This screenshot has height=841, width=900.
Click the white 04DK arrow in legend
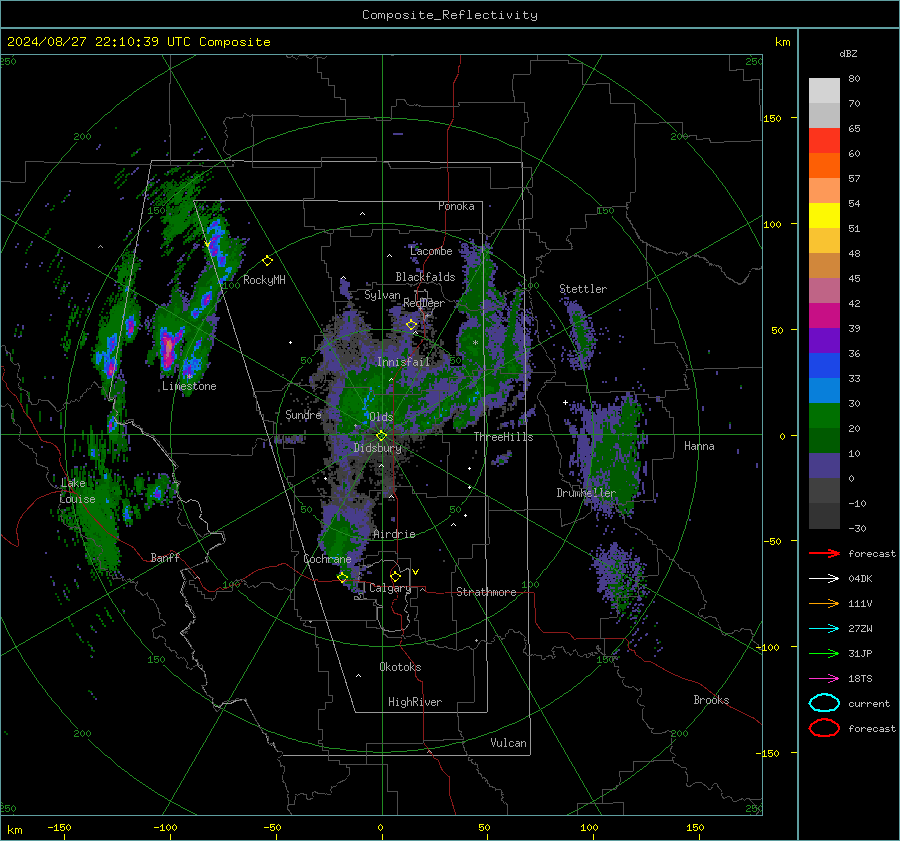click(x=824, y=578)
